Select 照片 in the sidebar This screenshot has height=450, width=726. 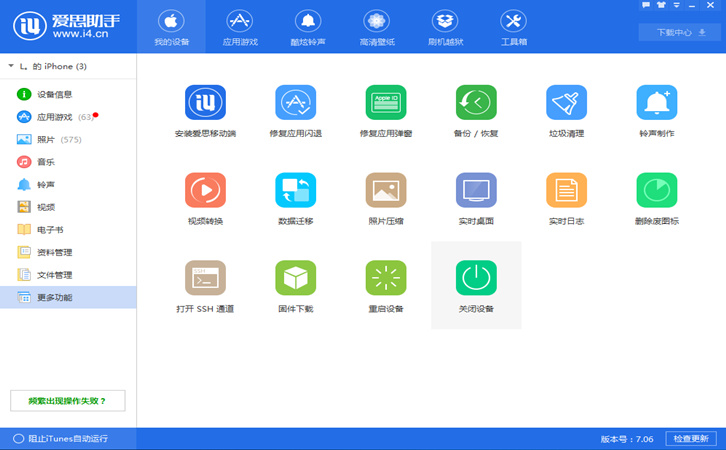click(x=46, y=139)
